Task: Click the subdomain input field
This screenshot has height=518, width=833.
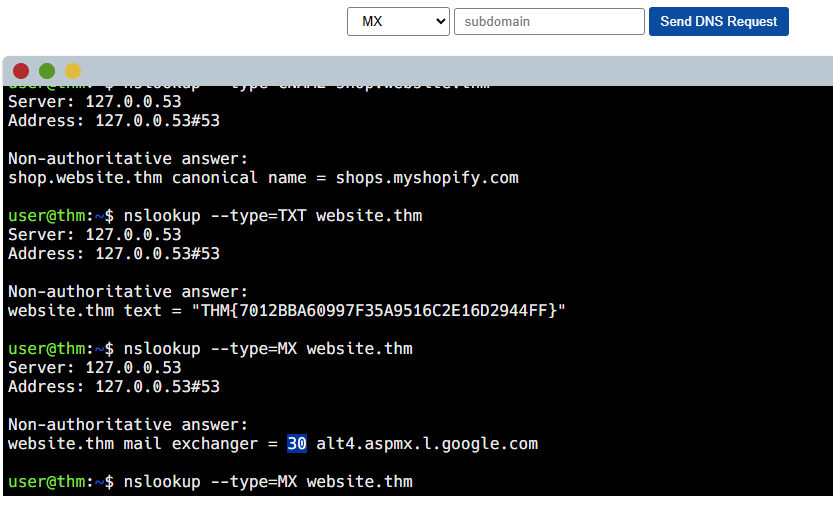Action: (549, 21)
